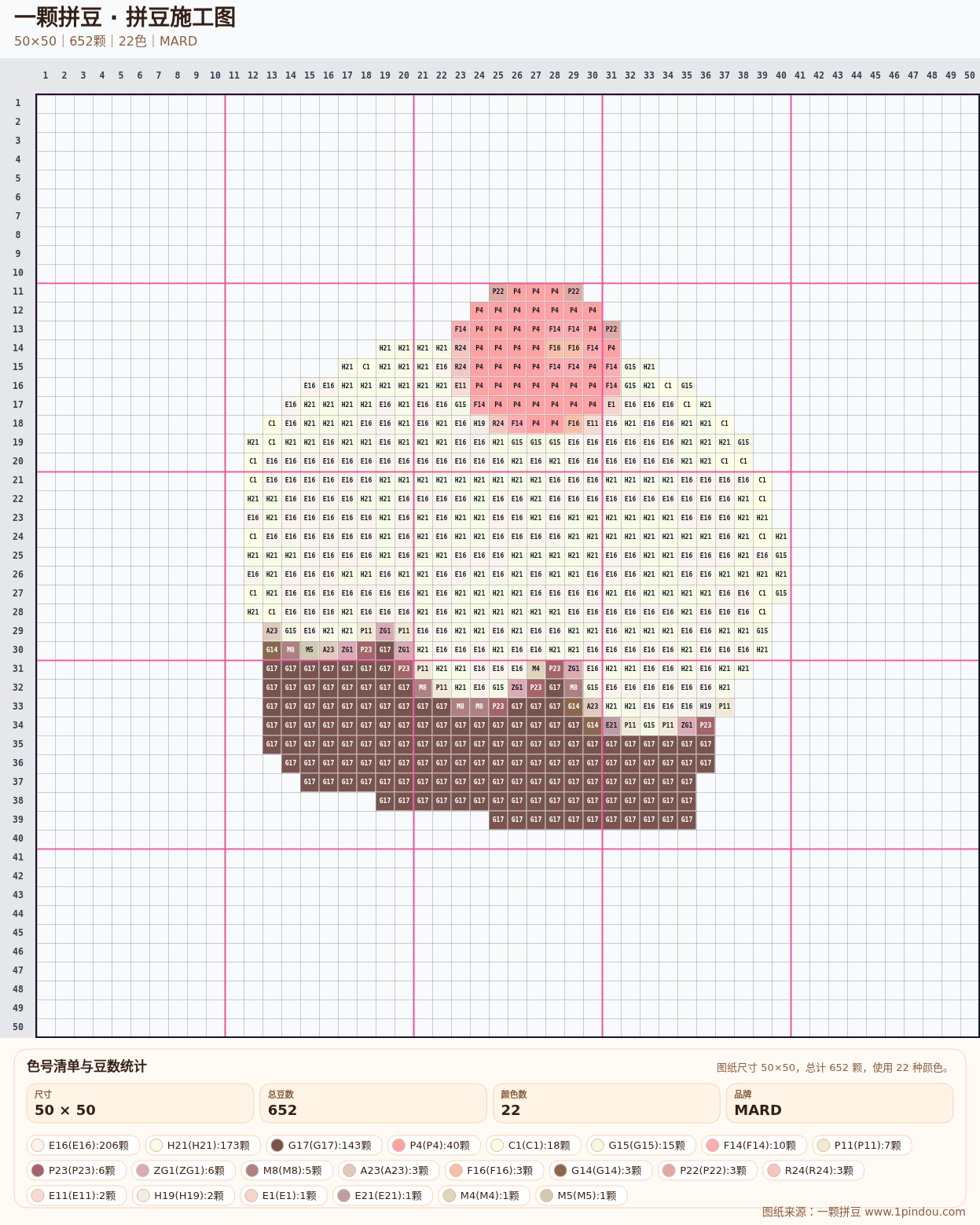Click column header number 50
980x1225 pixels.
click(x=970, y=75)
